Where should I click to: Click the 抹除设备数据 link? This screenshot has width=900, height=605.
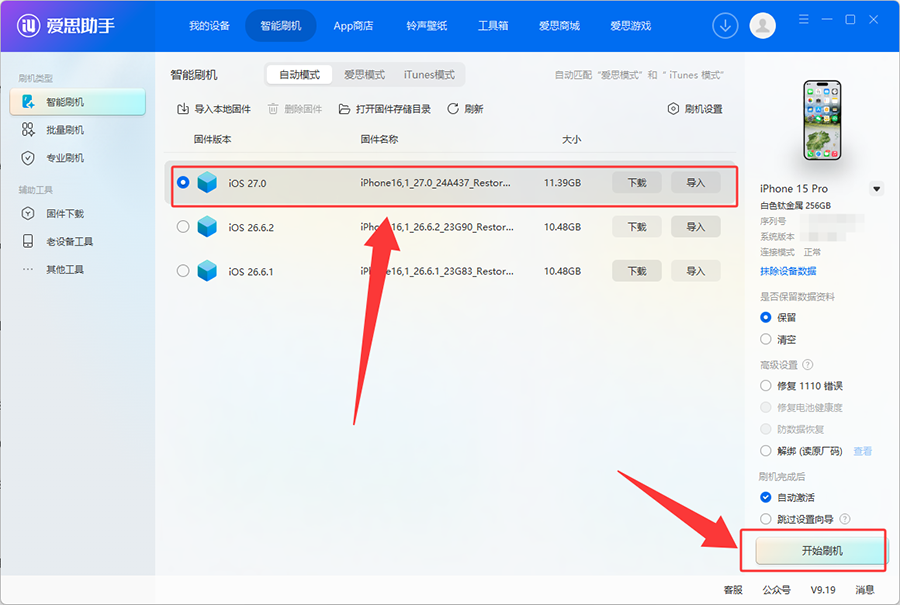[788, 271]
